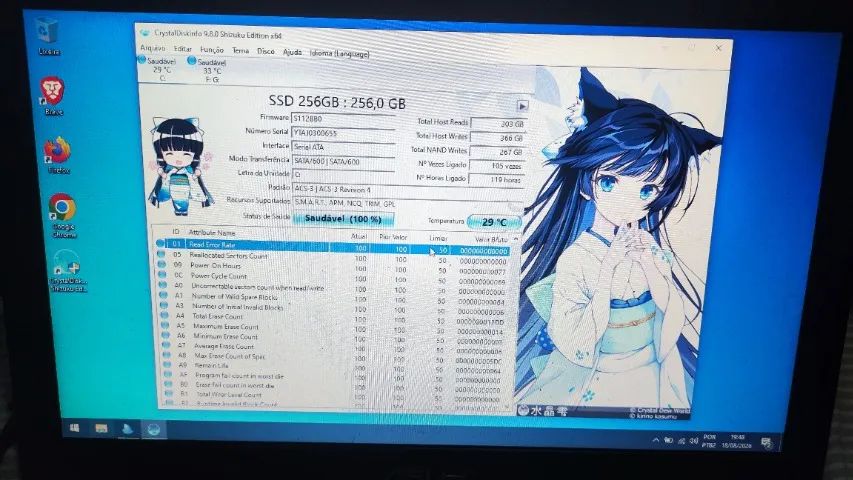Viewport: 853px width, 480px height.
Task: Select the Average Erase Count row
Action: tap(334, 347)
